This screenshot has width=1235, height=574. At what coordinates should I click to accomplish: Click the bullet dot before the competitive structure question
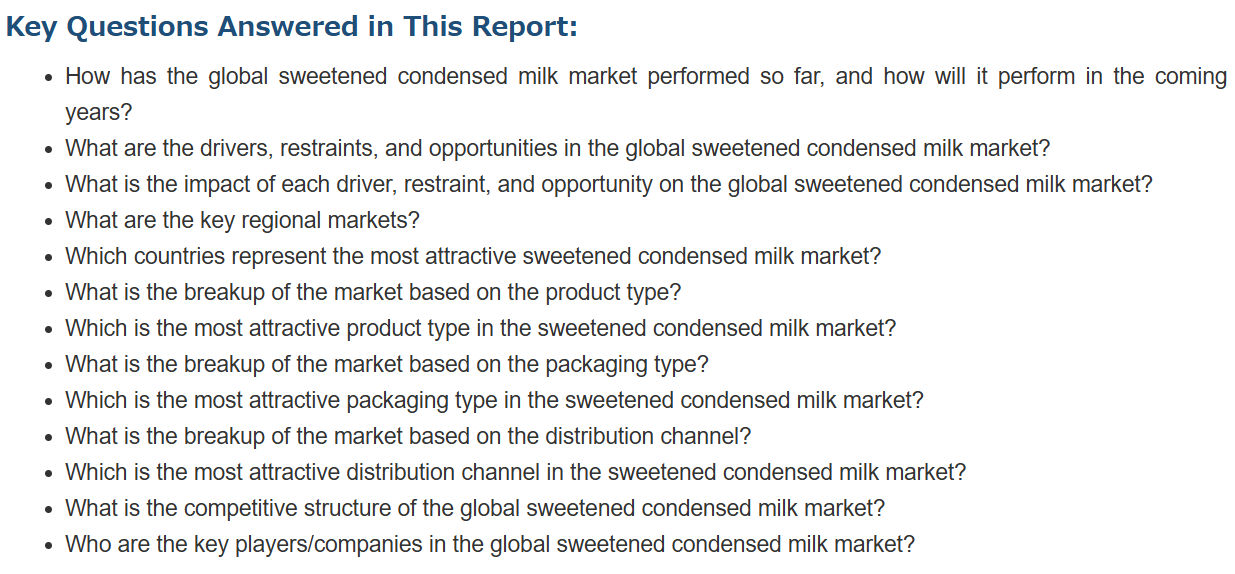(x=49, y=509)
